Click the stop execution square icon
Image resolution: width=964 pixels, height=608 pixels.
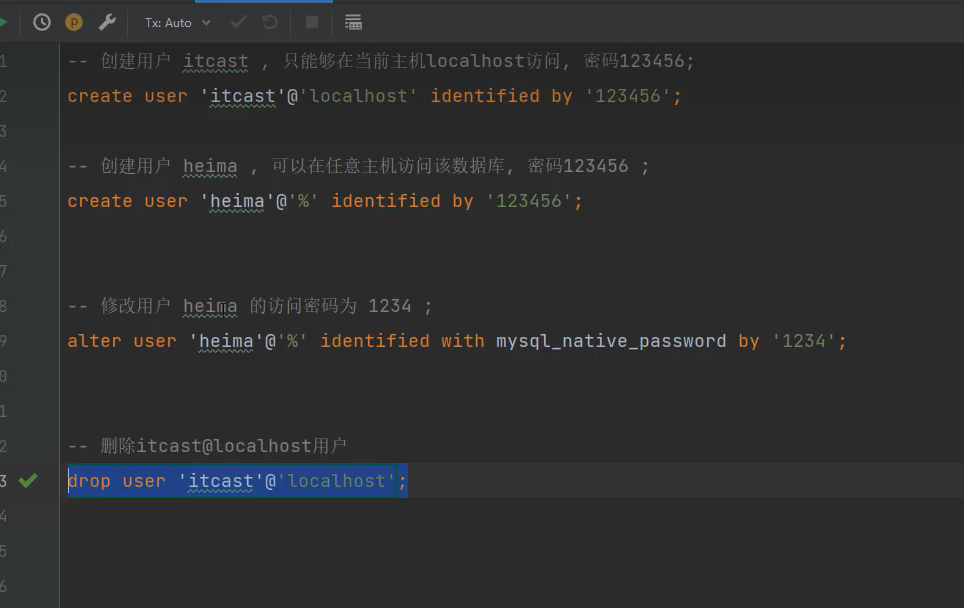click(x=312, y=23)
